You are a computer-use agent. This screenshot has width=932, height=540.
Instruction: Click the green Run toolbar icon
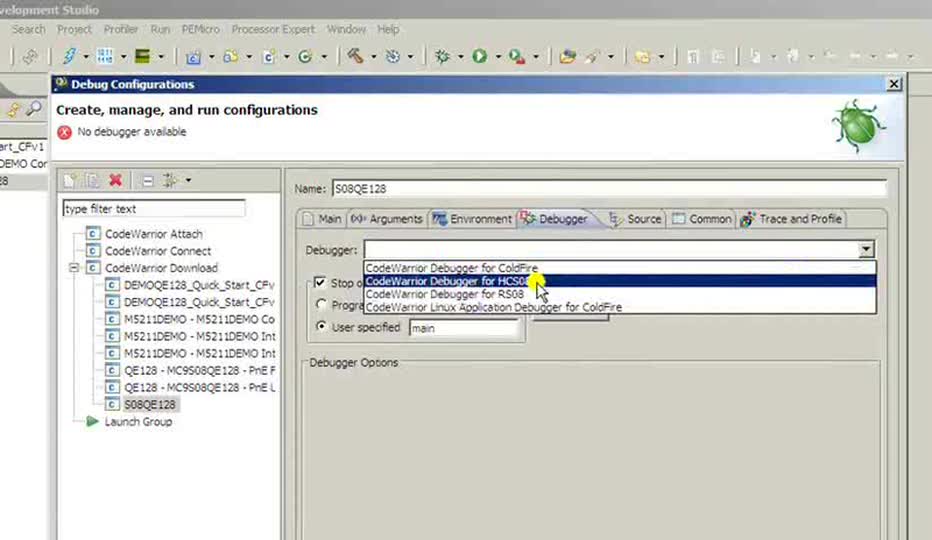(x=480, y=57)
